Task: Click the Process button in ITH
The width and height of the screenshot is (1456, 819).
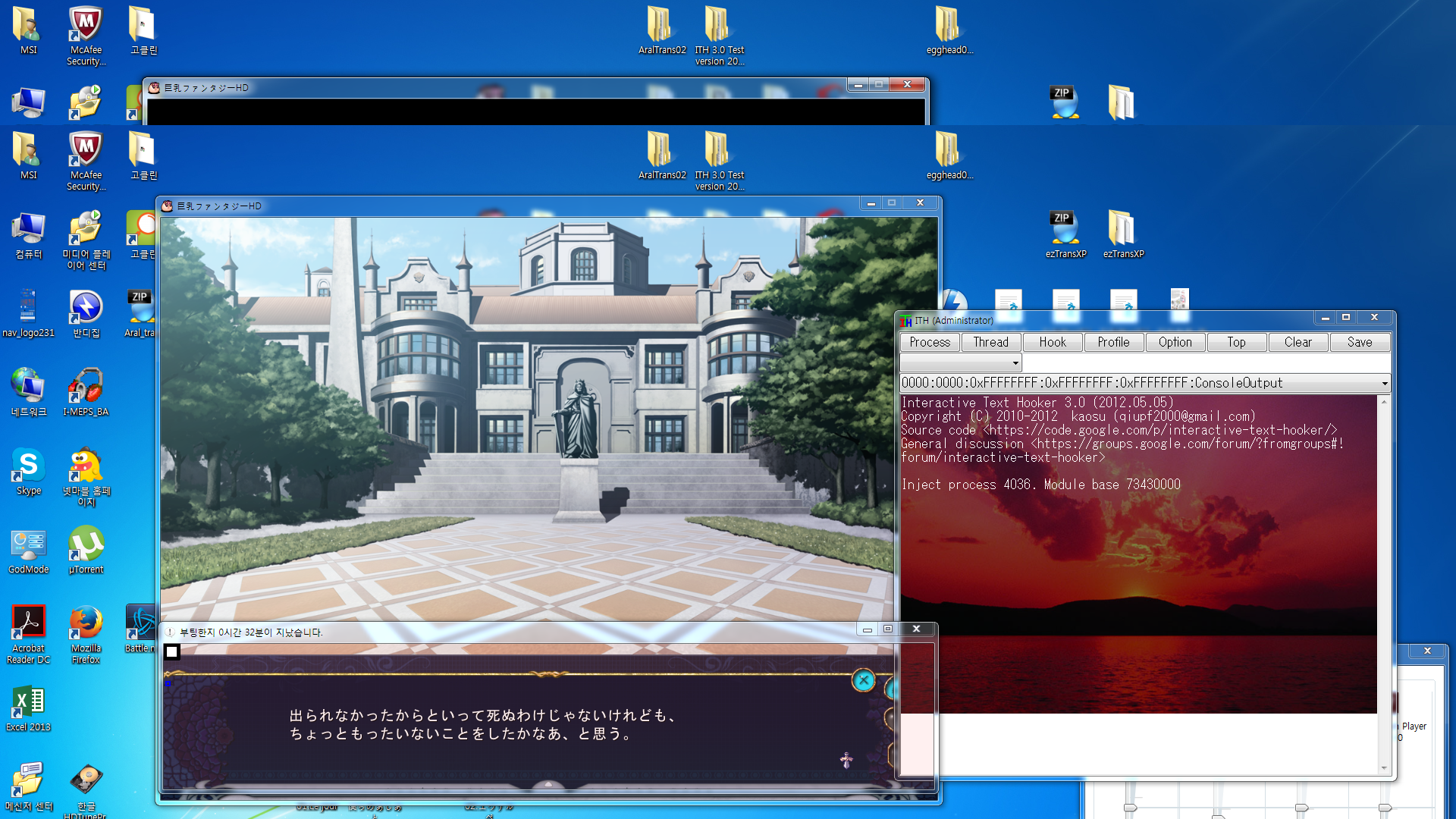Action: (929, 342)
